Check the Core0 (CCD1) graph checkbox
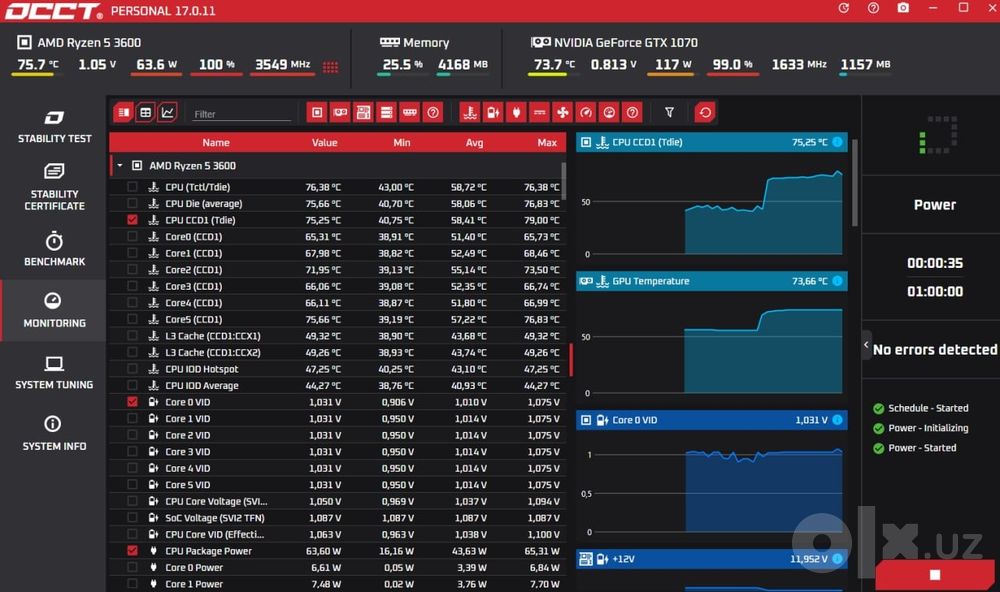Viewport: 1000px width, 592px height. [x=132, y=237]
